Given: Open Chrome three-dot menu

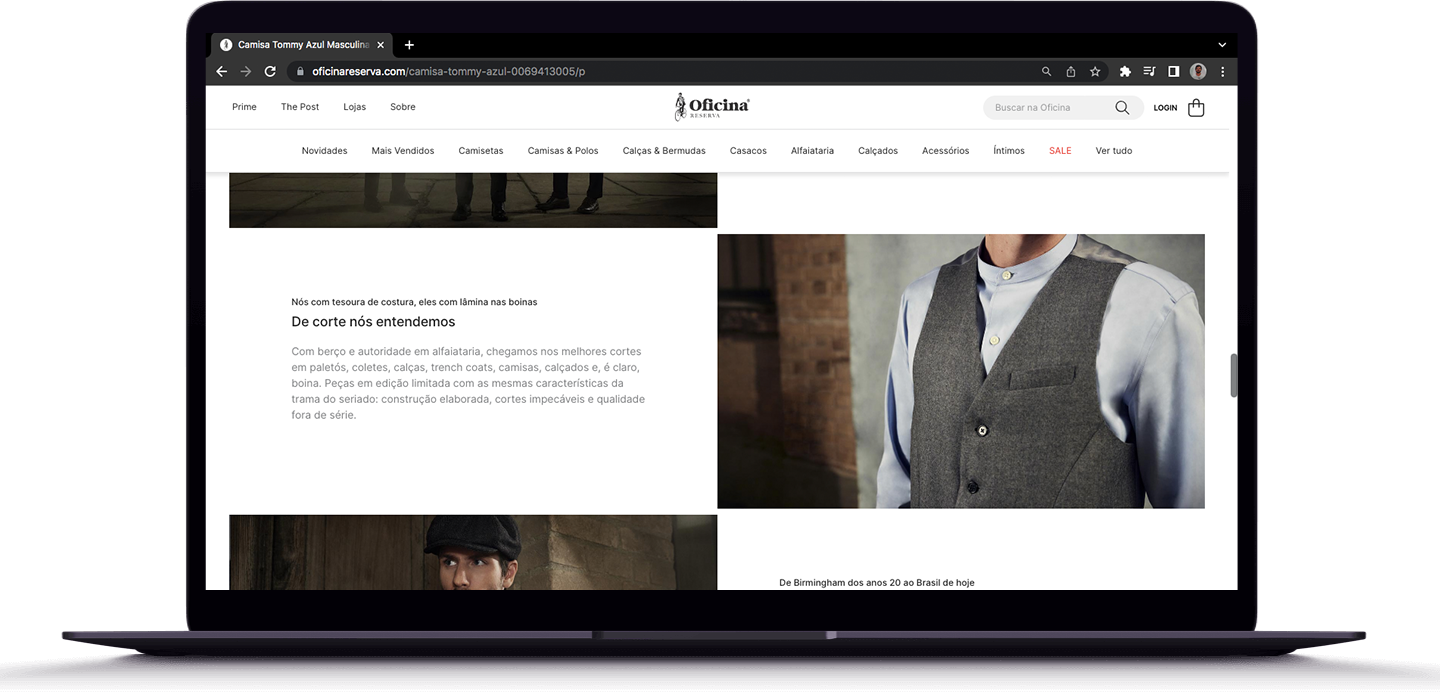Looking at the screenshot, I should (x=1222, y=71).
